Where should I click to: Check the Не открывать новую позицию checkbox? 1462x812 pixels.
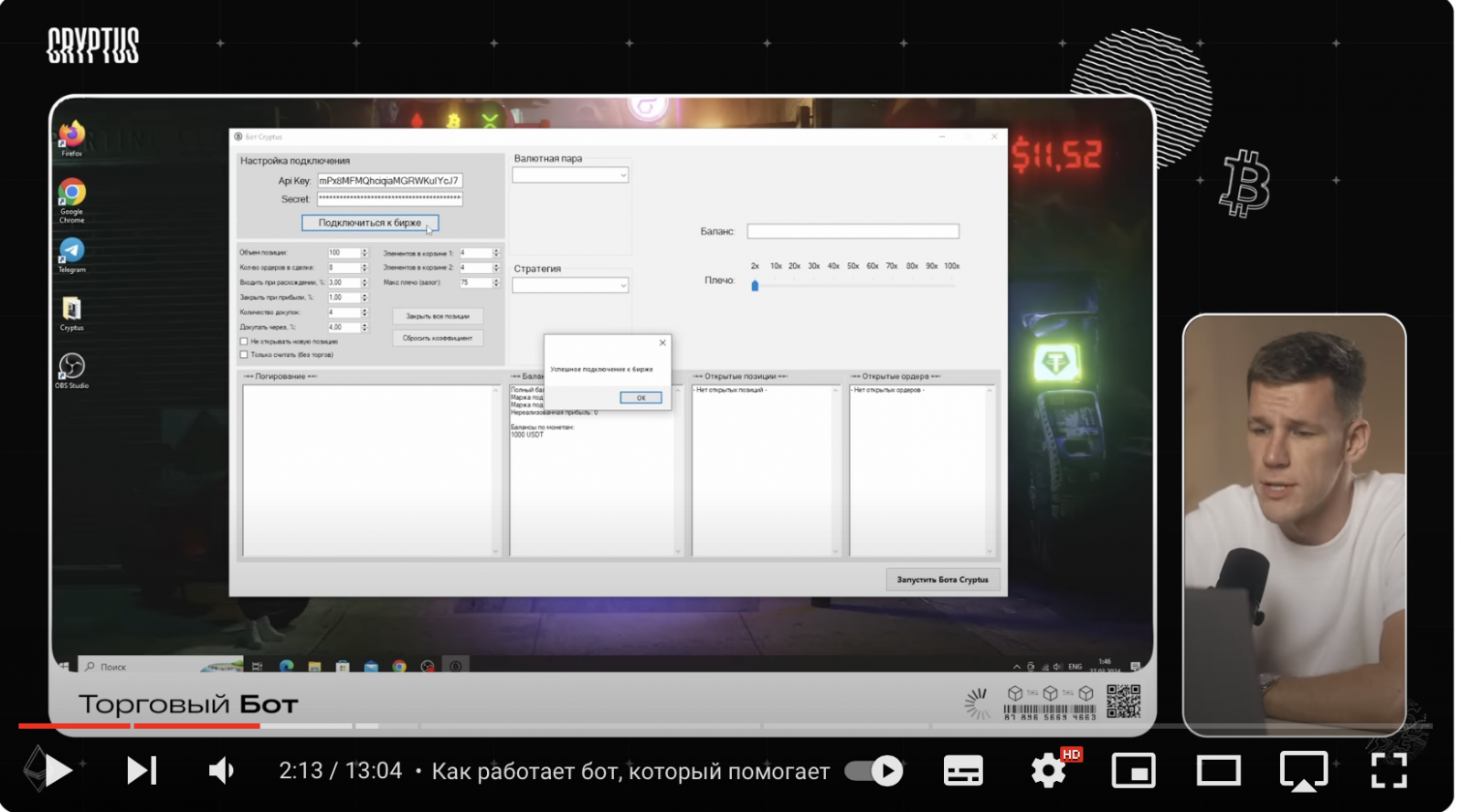coord(244,342)
